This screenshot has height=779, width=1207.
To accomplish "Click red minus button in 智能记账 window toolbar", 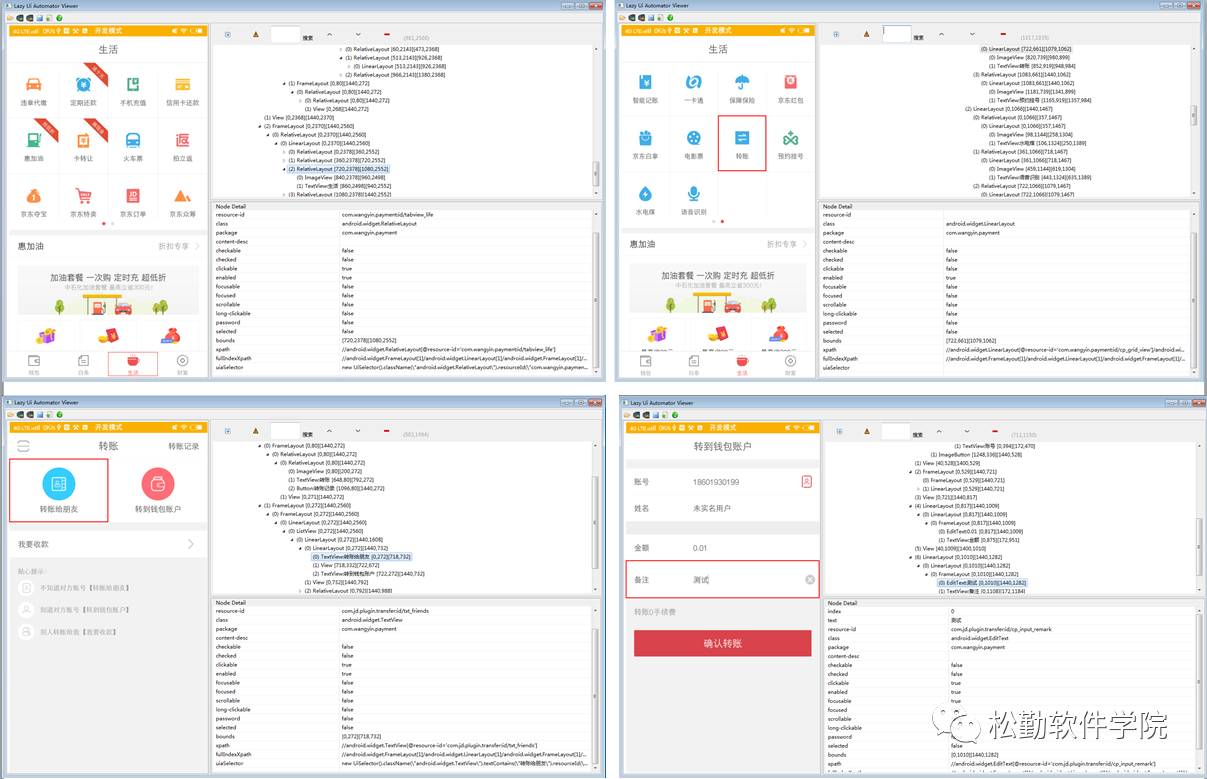I will (x=1003, y=35).
